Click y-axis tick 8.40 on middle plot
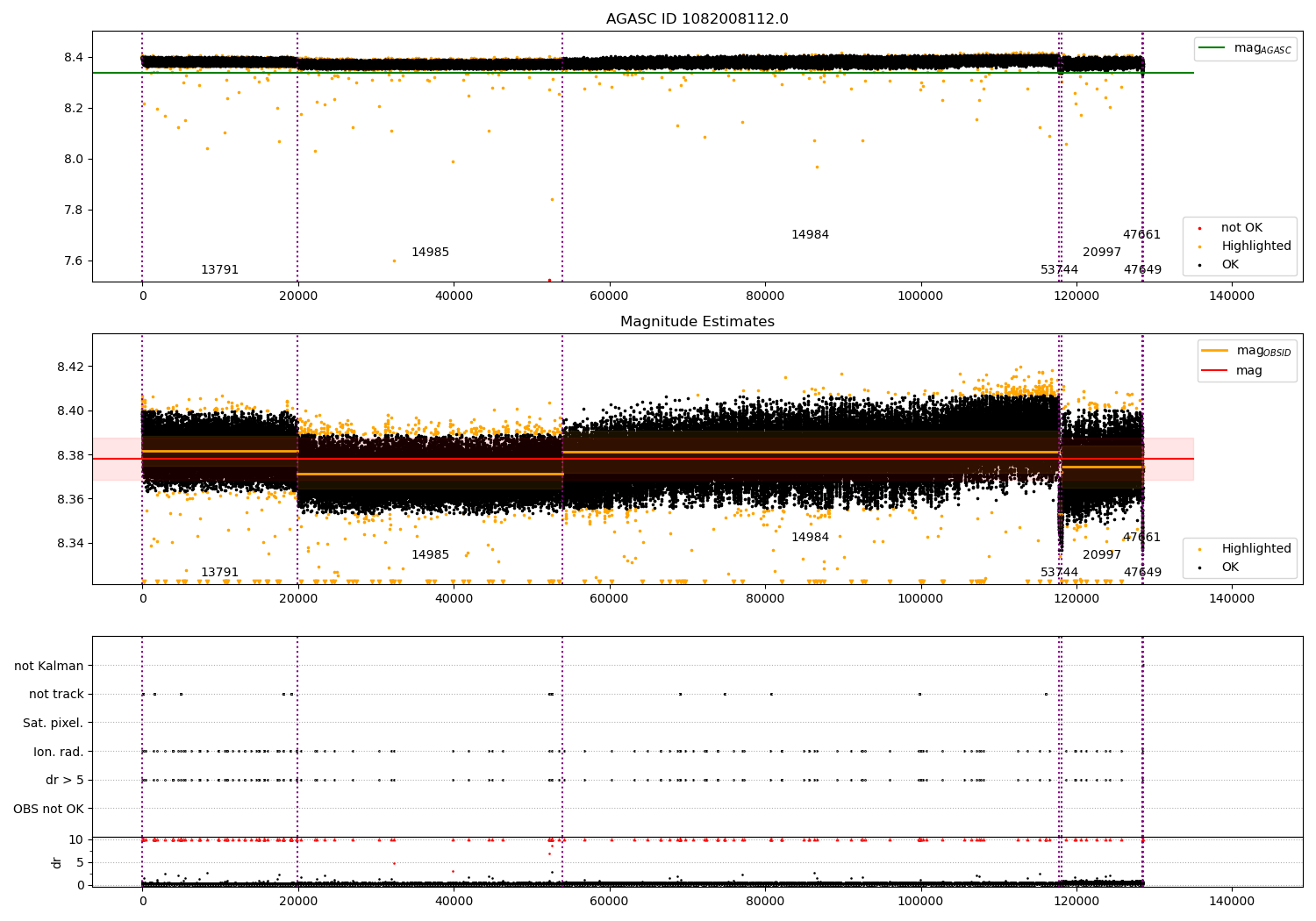1316x921 pixels. (x=70, y=411)
